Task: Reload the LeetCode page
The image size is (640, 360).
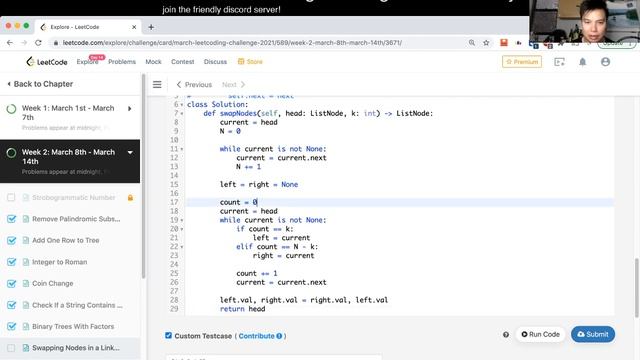Action: 38,42
